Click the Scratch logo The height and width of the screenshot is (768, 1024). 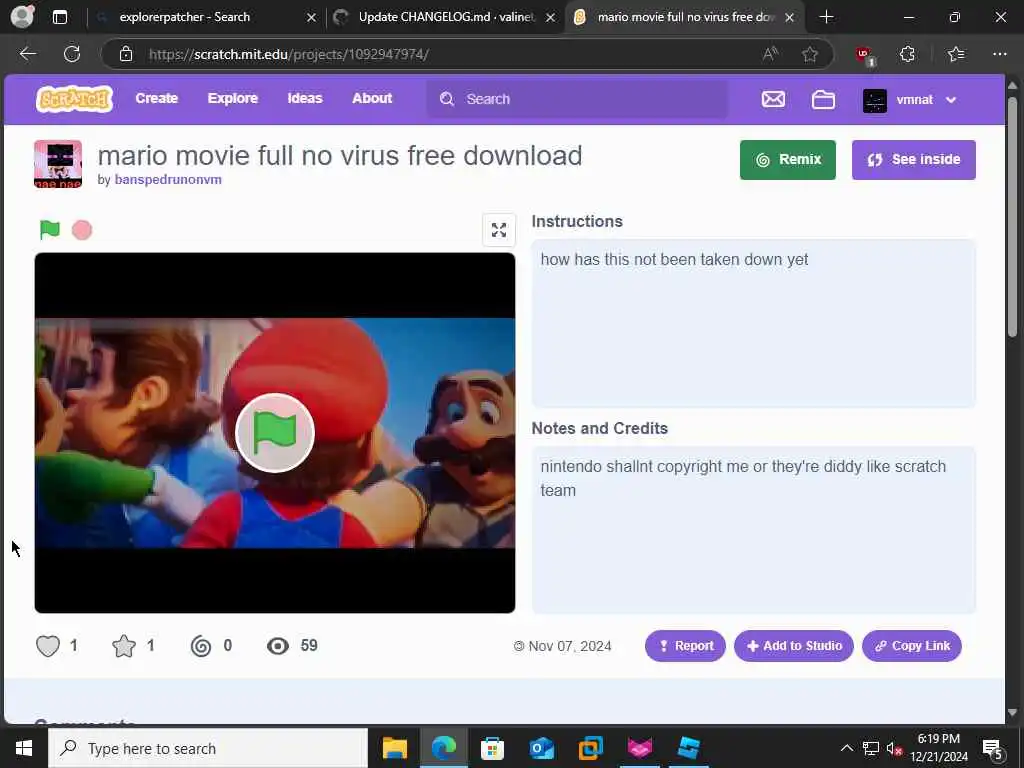(74, 99)
